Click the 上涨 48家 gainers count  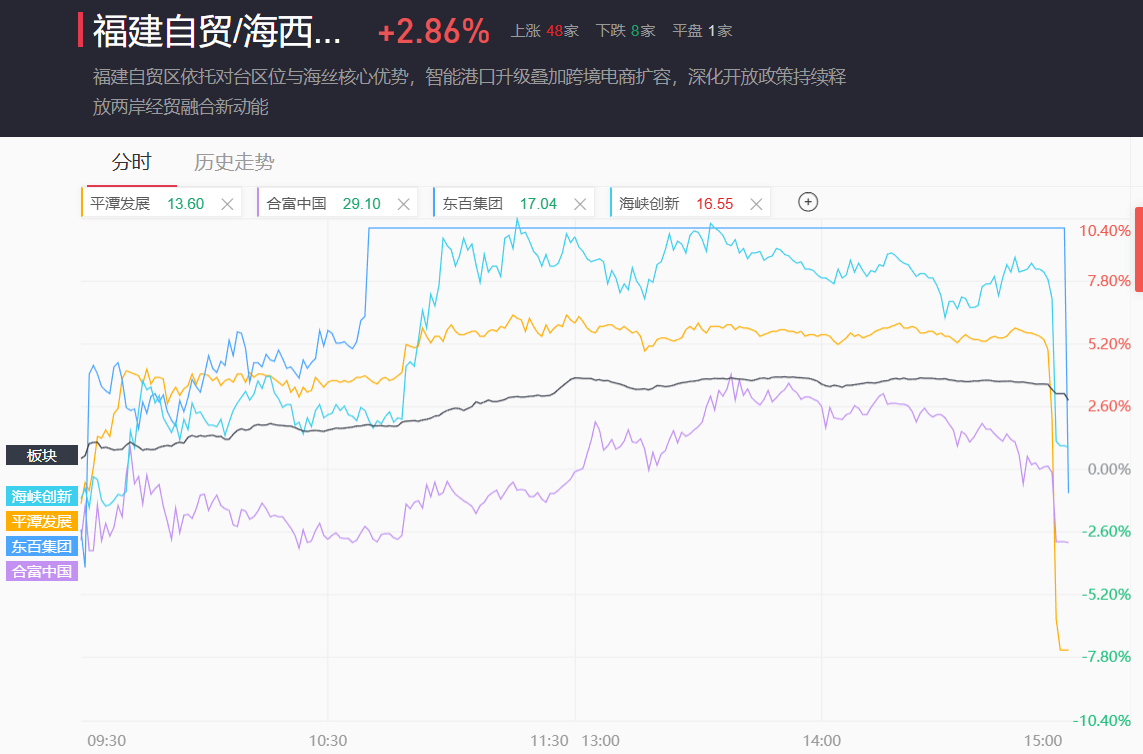545,31
